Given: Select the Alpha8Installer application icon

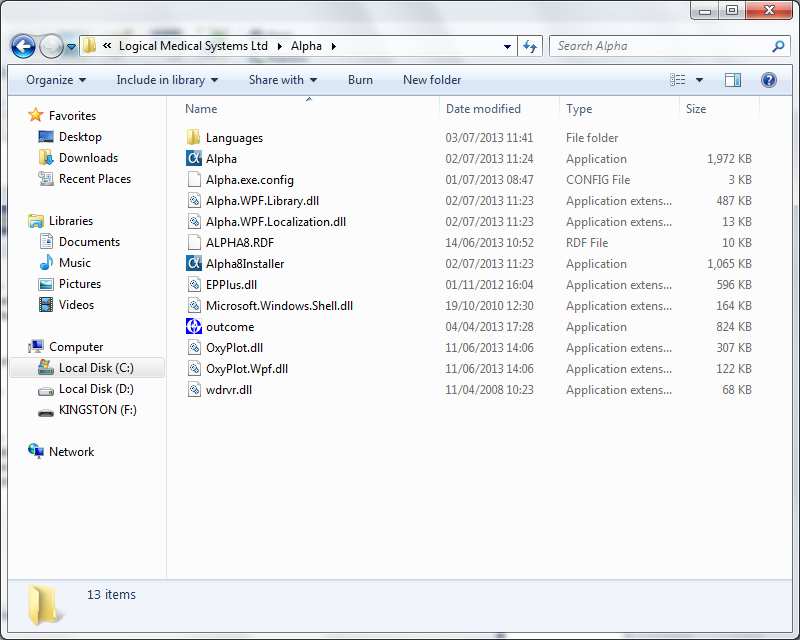Looking at the screenshot, I should coord(194,263).
